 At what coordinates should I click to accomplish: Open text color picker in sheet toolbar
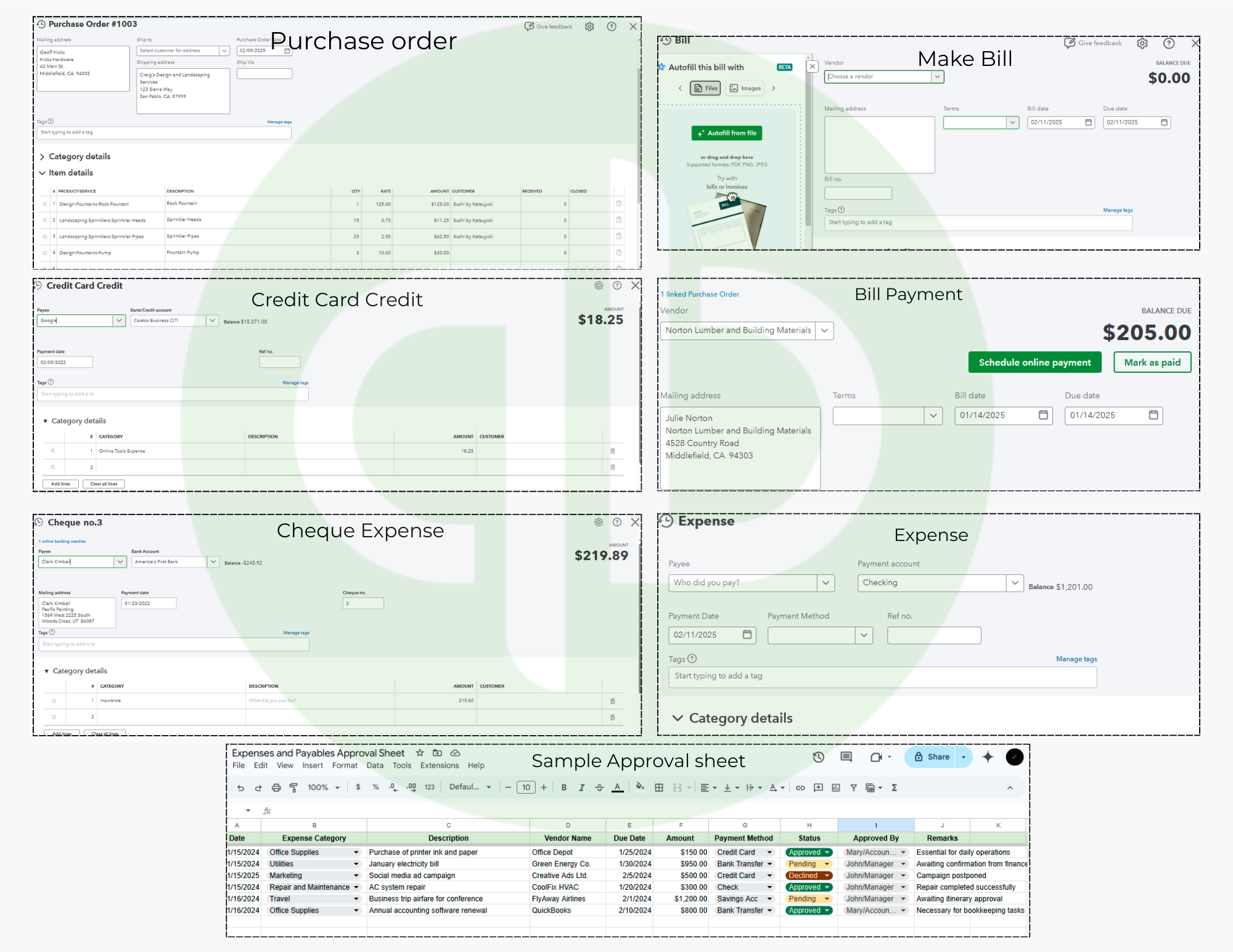click(617, 787)
